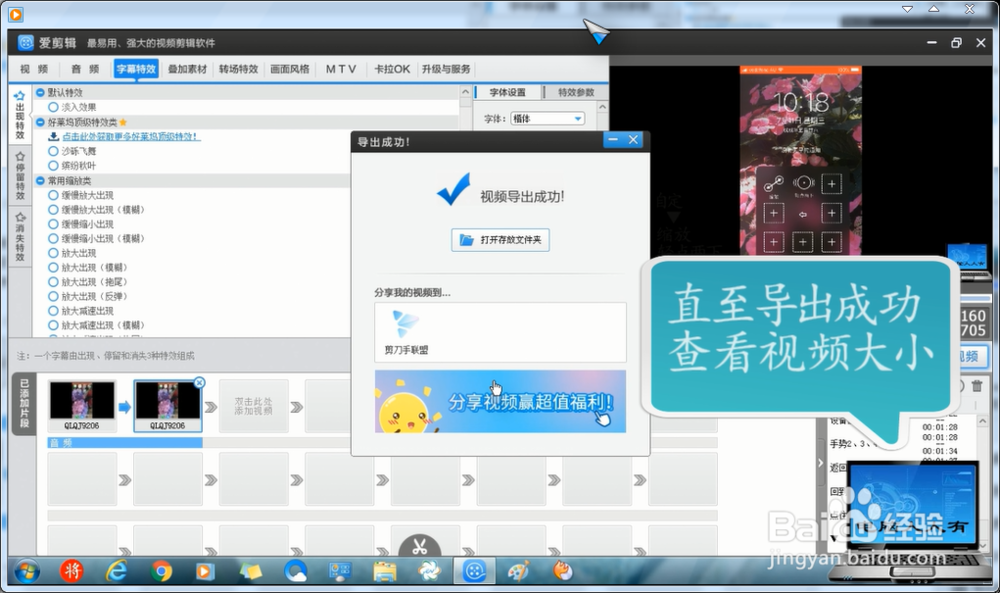Select the 淡入效果 radio option
The width and height of the screenshot is (1000, 593).
tap(54, 107)
